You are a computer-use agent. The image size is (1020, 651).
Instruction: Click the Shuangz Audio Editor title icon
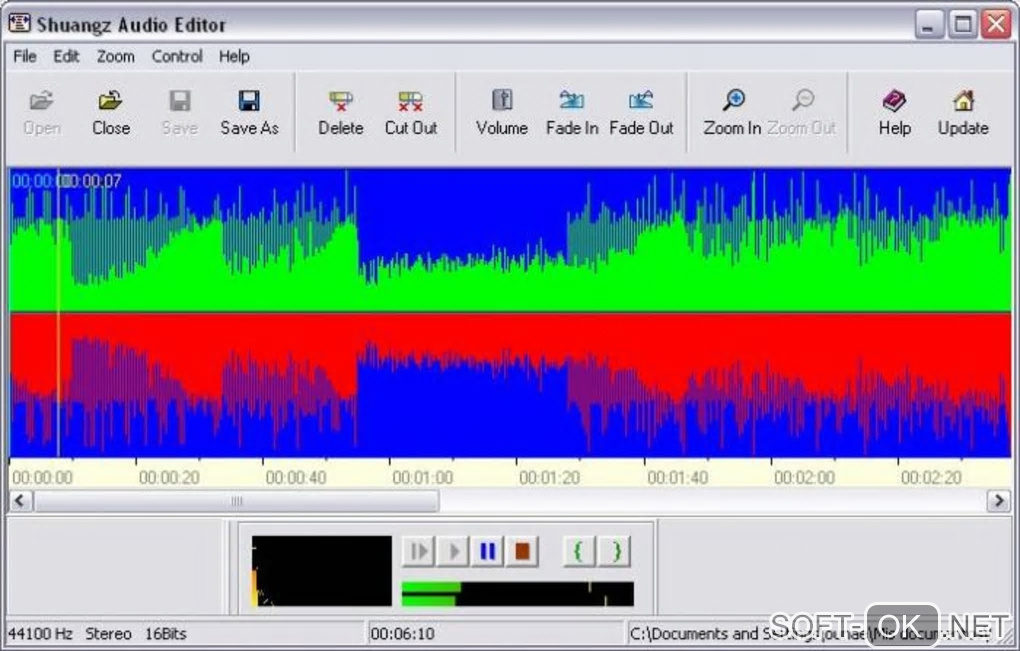coord(20,23)
